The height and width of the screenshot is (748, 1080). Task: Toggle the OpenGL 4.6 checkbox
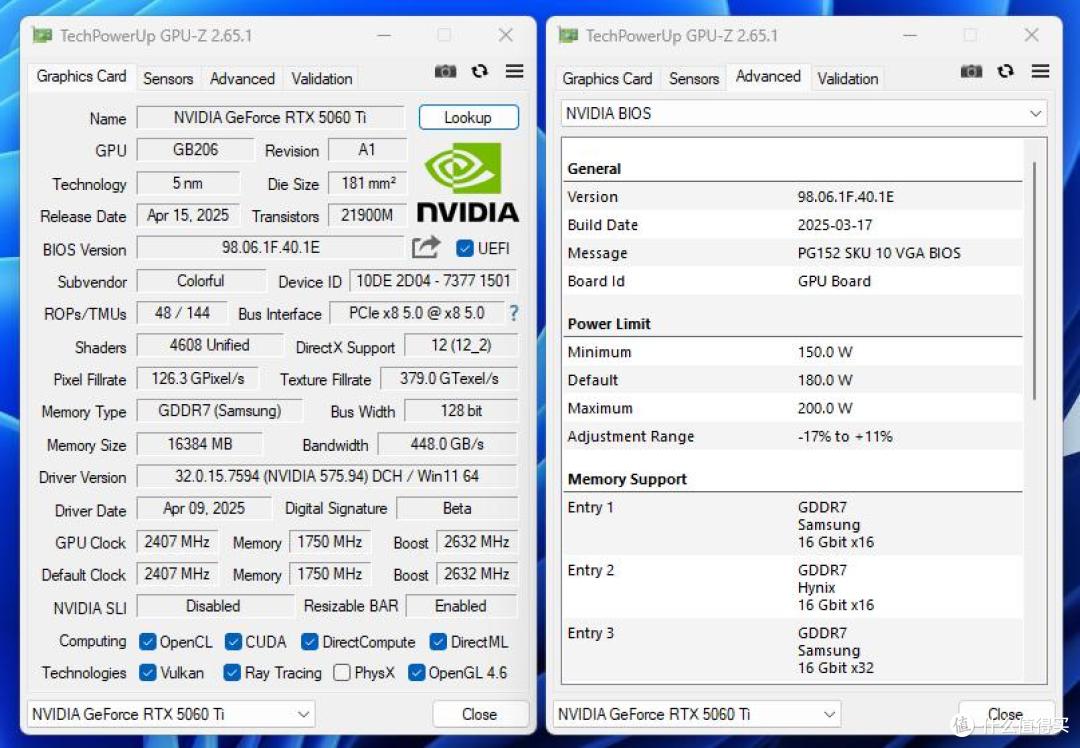pyautogui.click(x=416, y=672)
